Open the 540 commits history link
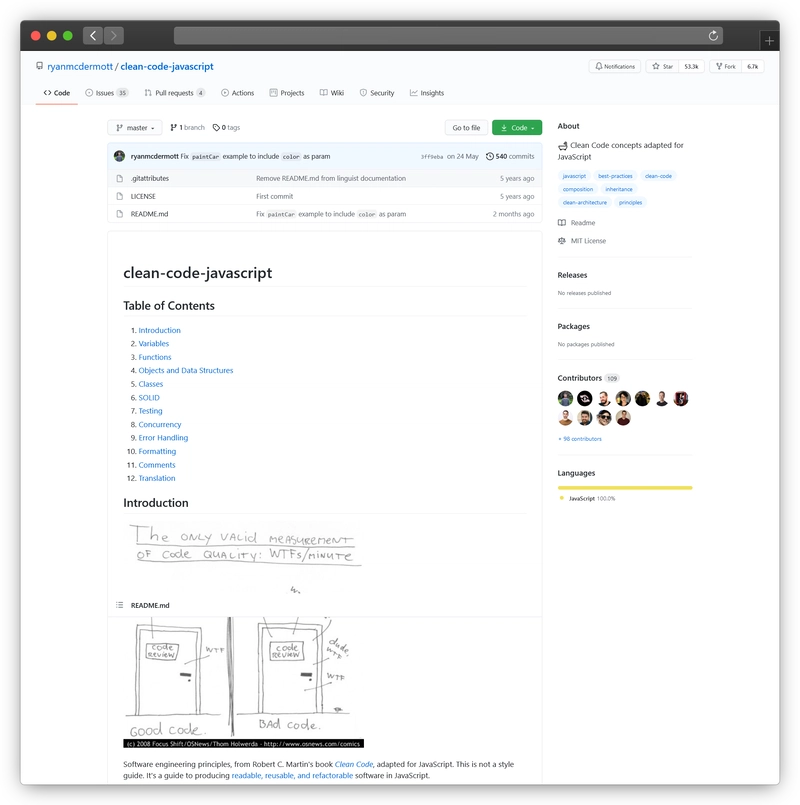Viewport: 800px width, 805px height. point(510,156)
